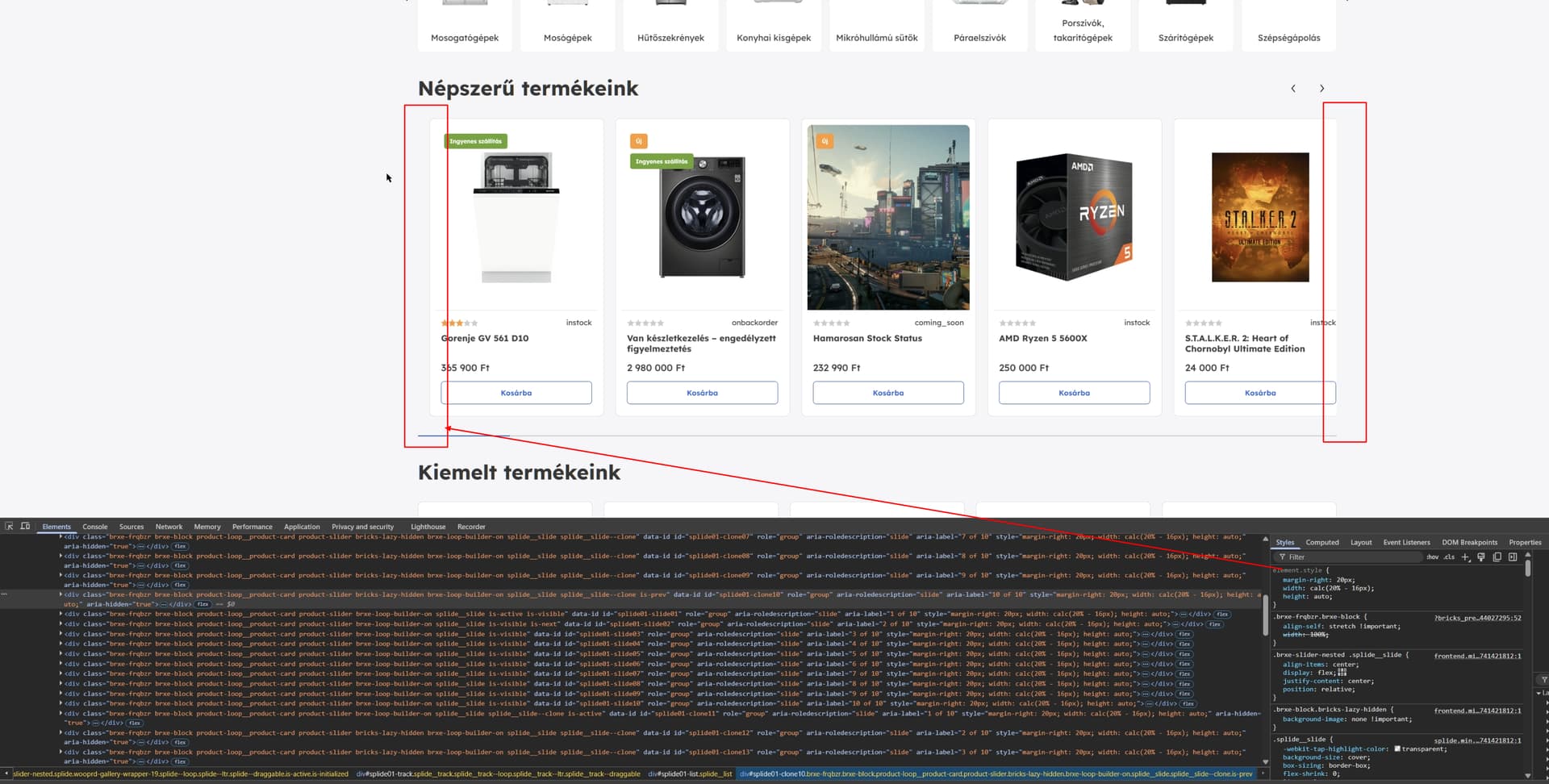Go to previous slide with left chevron
1549x784 pixels.
click(x=1293, y=89)
